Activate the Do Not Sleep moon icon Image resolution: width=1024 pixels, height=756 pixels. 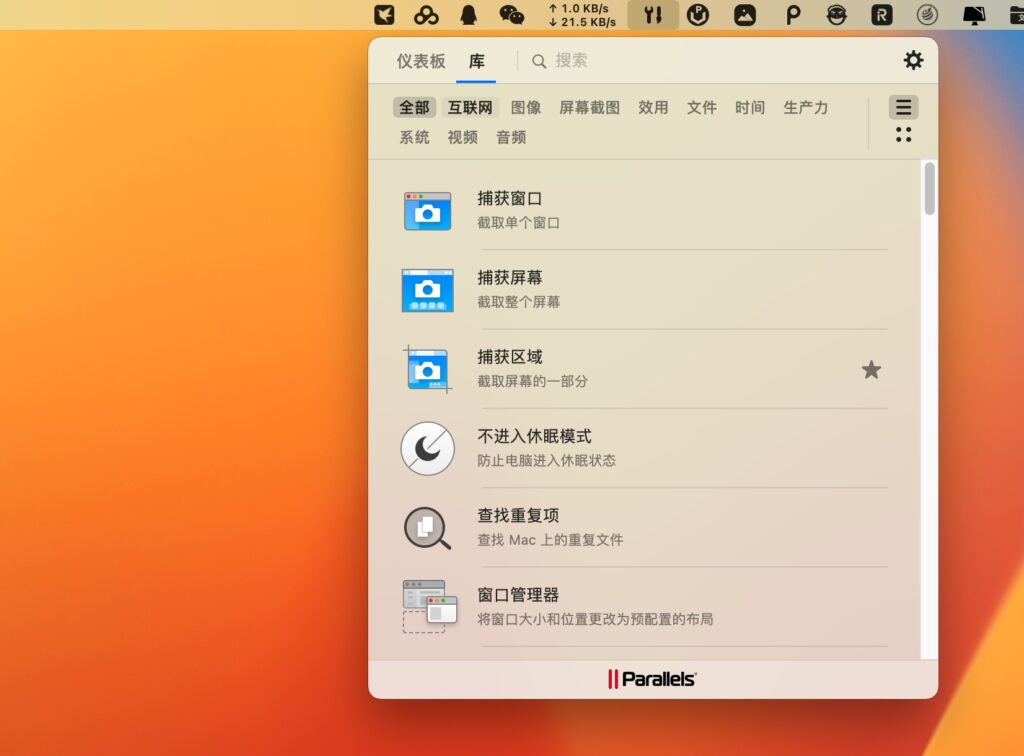427,448
